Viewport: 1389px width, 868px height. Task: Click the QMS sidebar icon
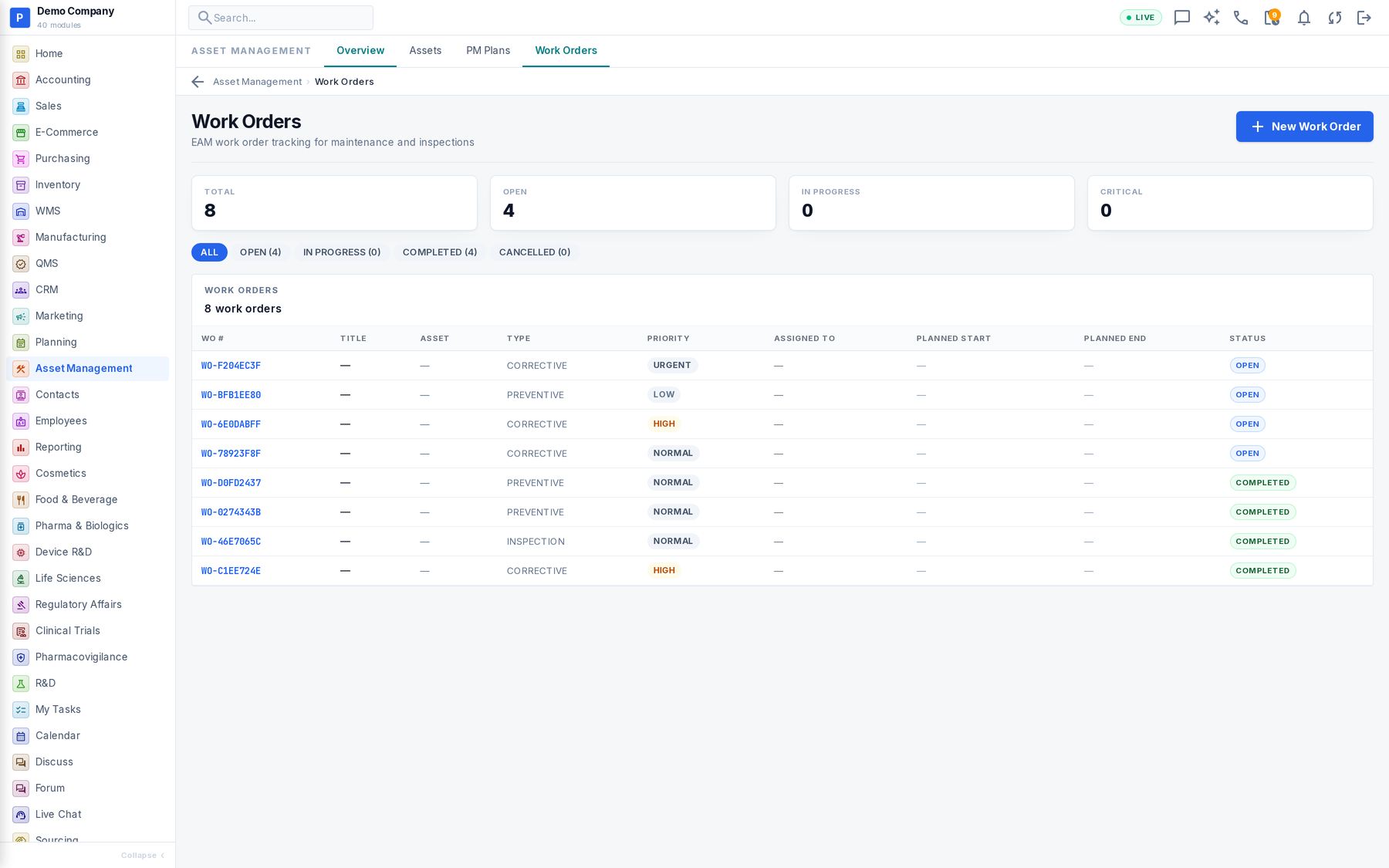click(x=21, y=264)
